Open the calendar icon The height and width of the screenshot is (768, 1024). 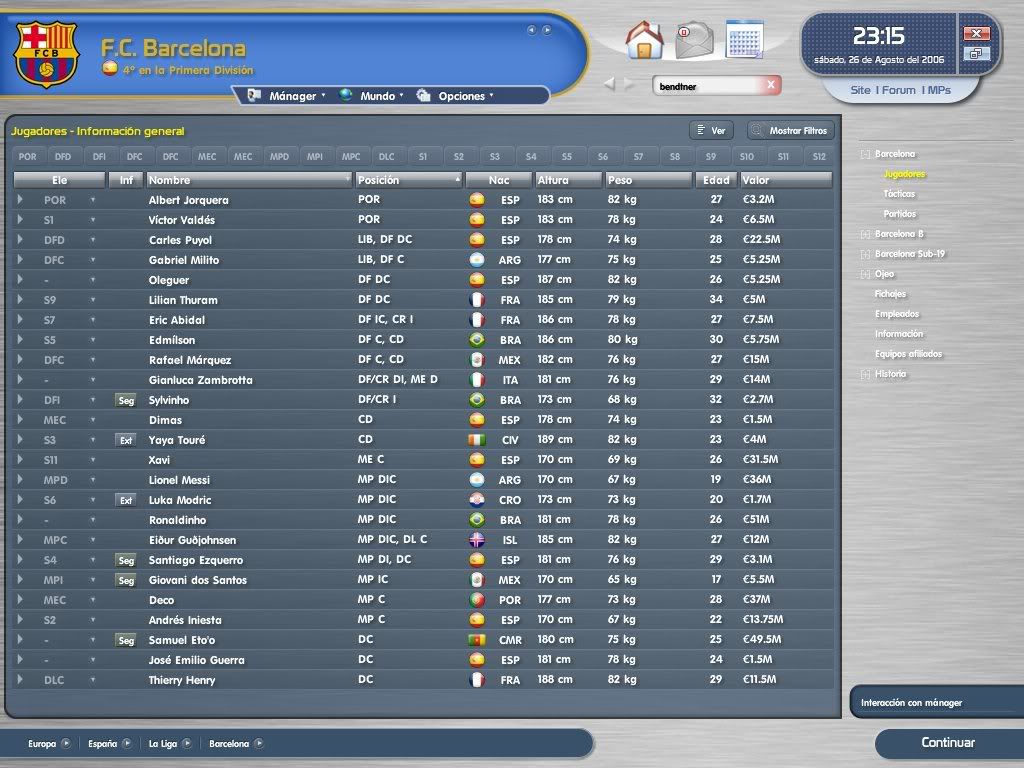744,39
